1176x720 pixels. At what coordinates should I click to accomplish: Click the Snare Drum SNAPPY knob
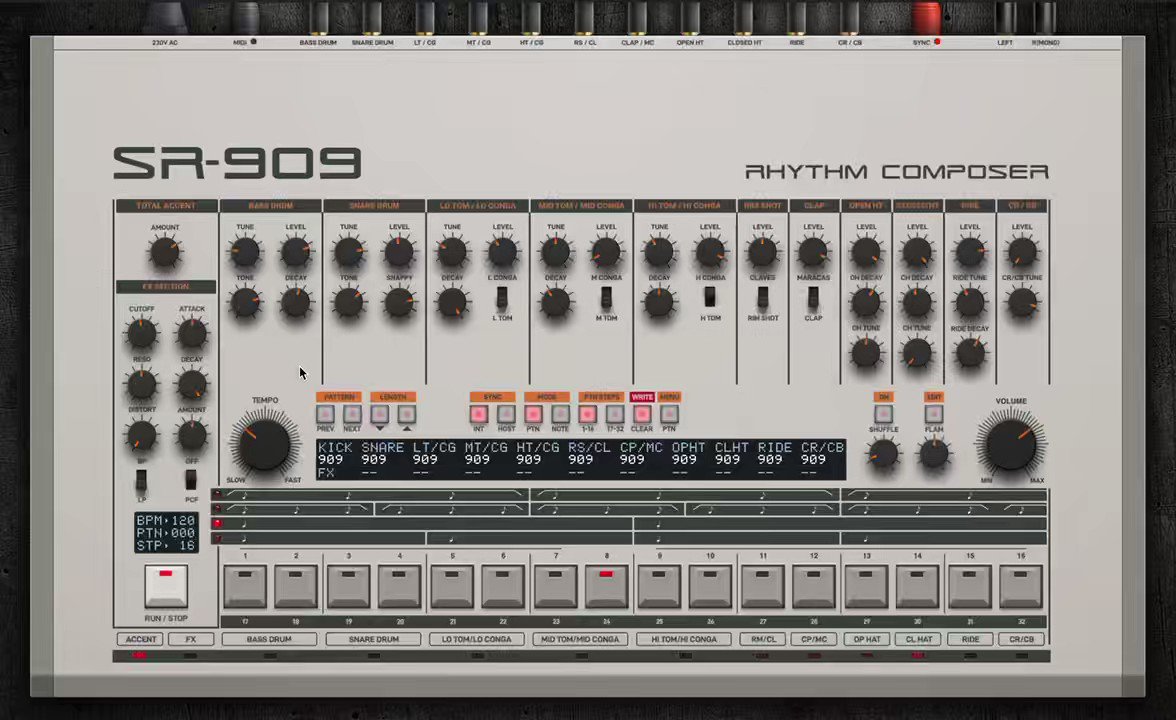tap(399, 303)
